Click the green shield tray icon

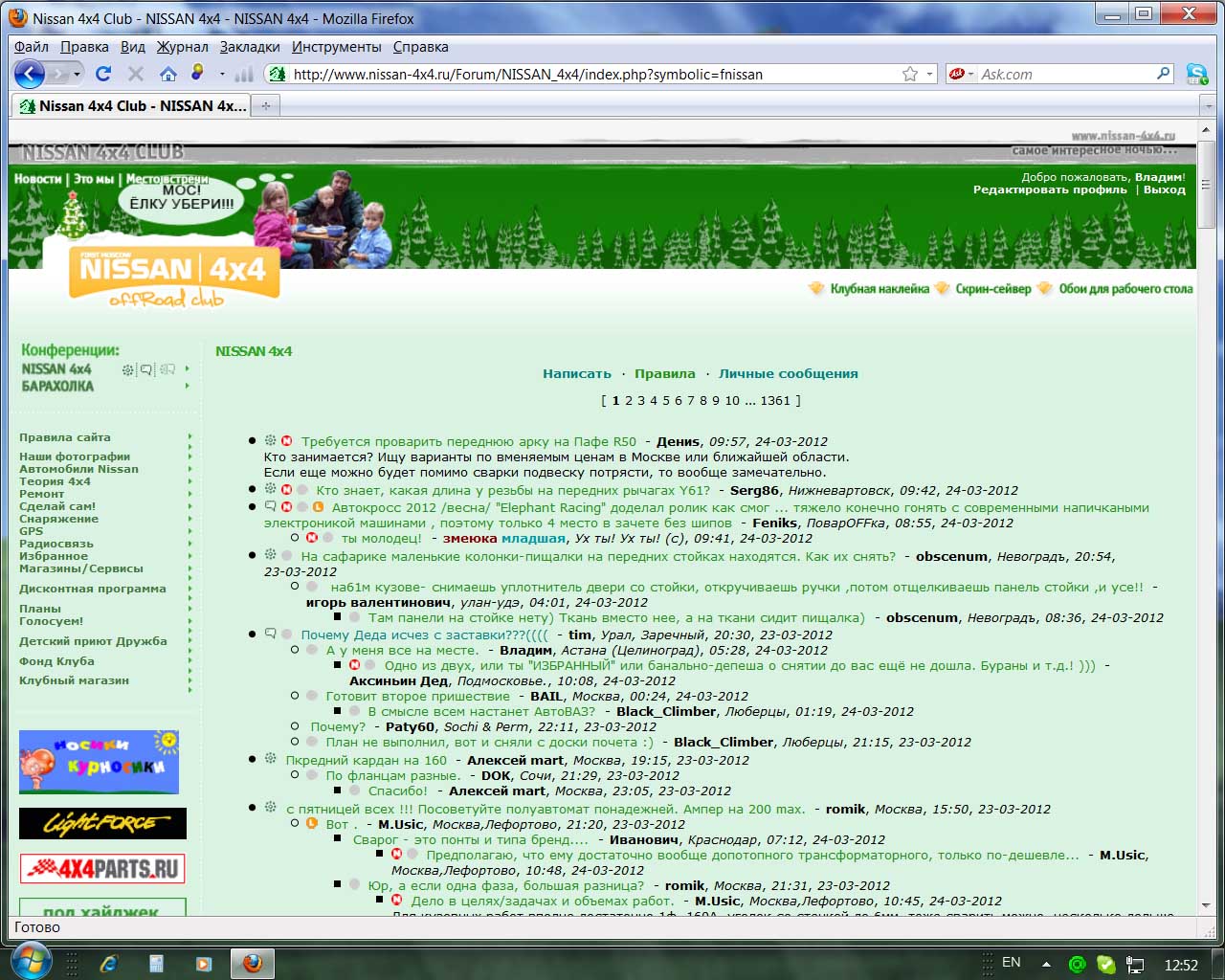[x=1105, y=965]
